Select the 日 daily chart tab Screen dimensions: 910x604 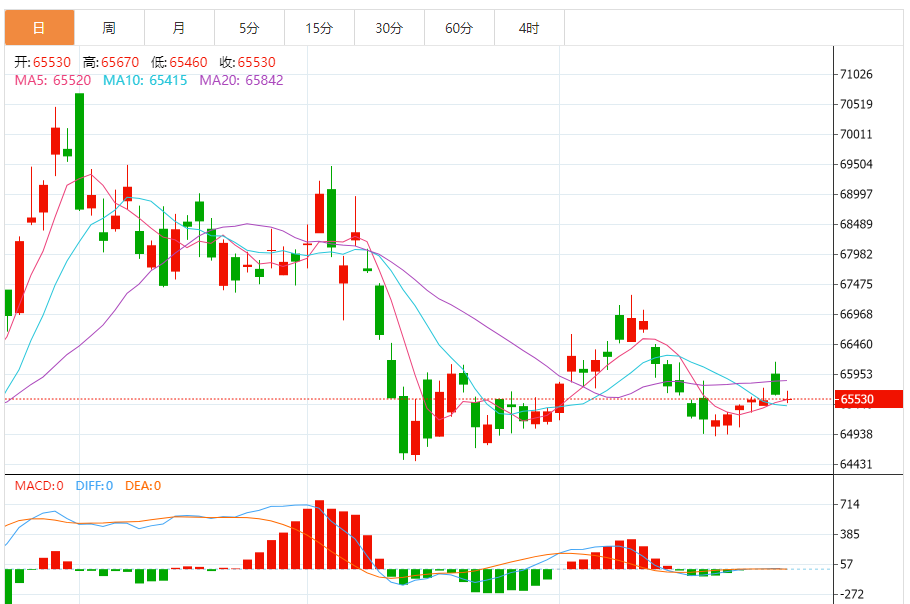(39, 27)
